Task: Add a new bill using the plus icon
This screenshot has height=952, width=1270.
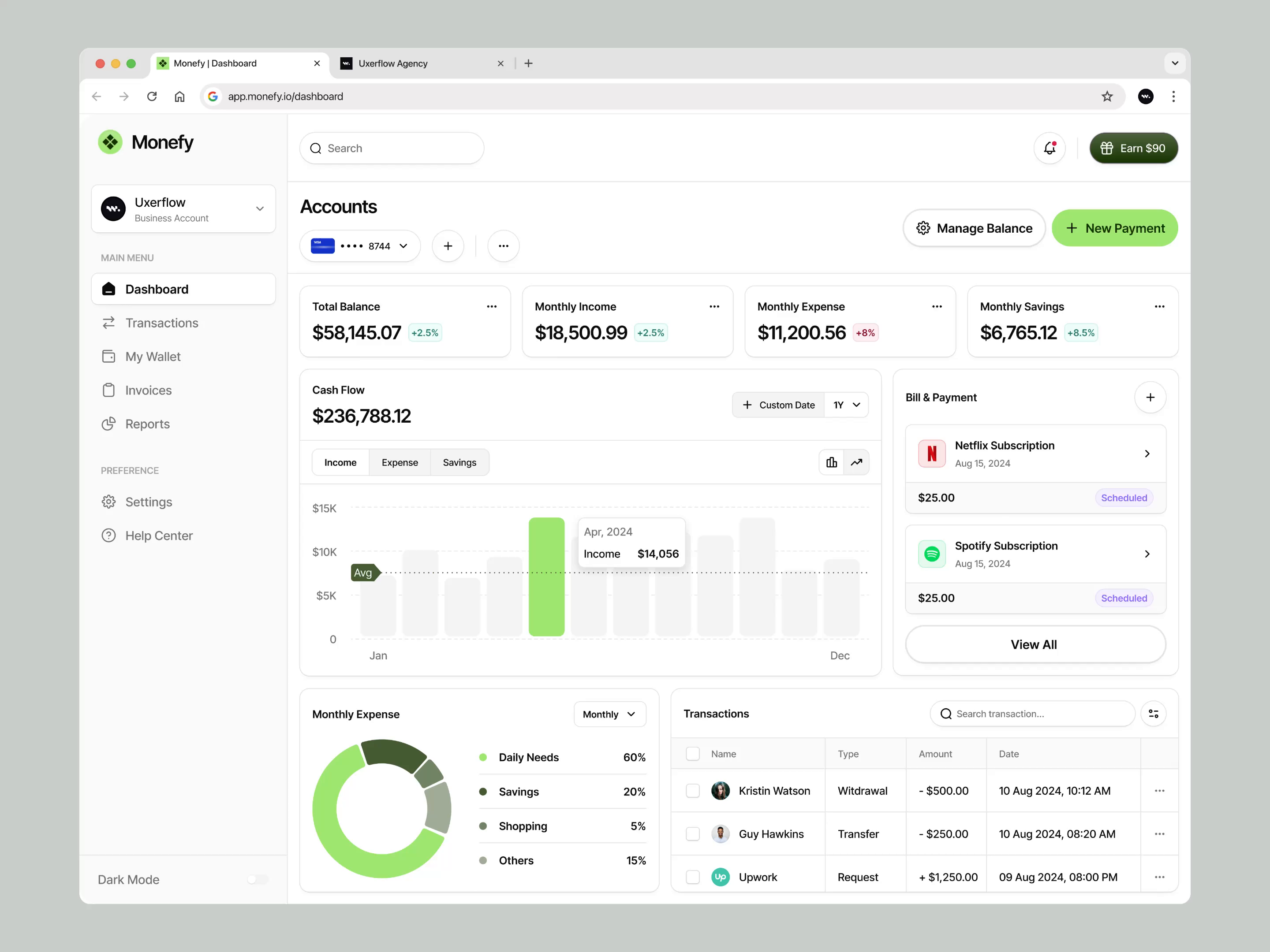Action: (1150, 397)
